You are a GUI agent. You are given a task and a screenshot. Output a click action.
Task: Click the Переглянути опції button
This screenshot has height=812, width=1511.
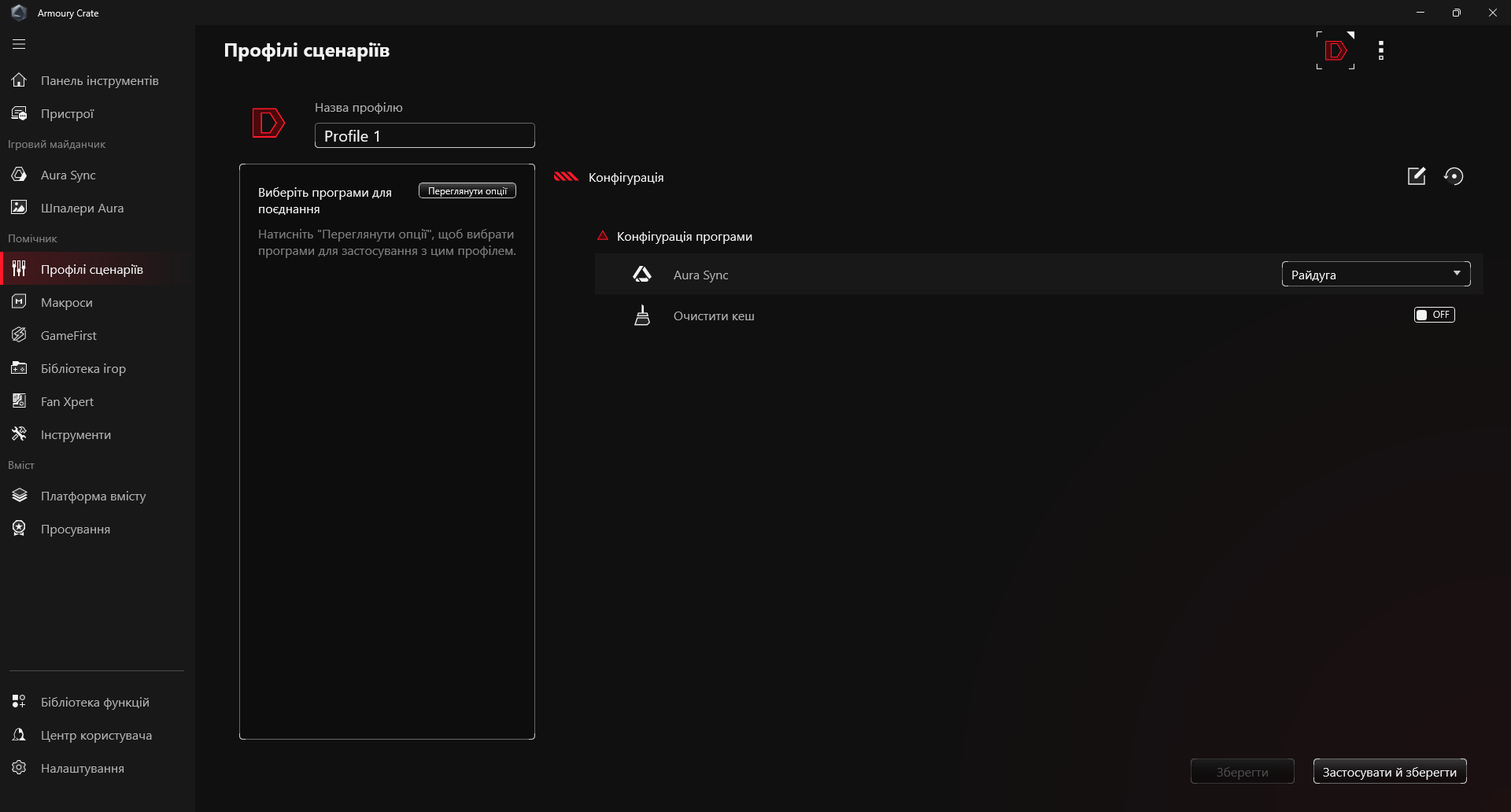pos(467,191)
